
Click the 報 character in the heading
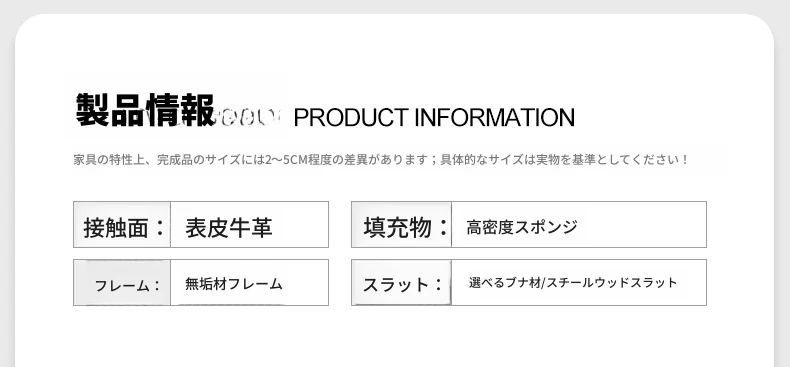198,110
